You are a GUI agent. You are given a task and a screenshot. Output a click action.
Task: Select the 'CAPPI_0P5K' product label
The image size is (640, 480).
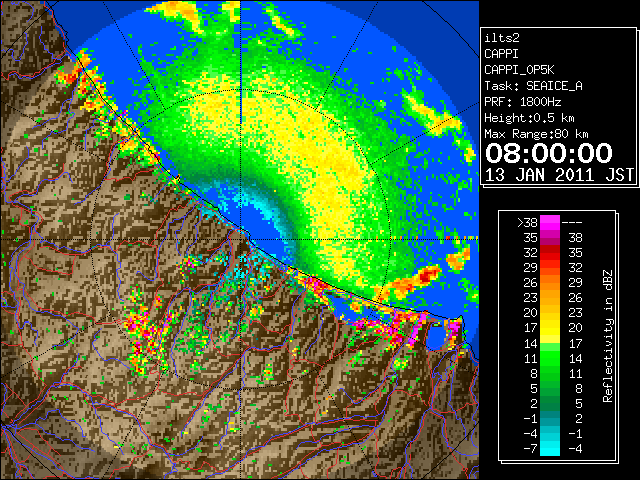tap(519, 70)
